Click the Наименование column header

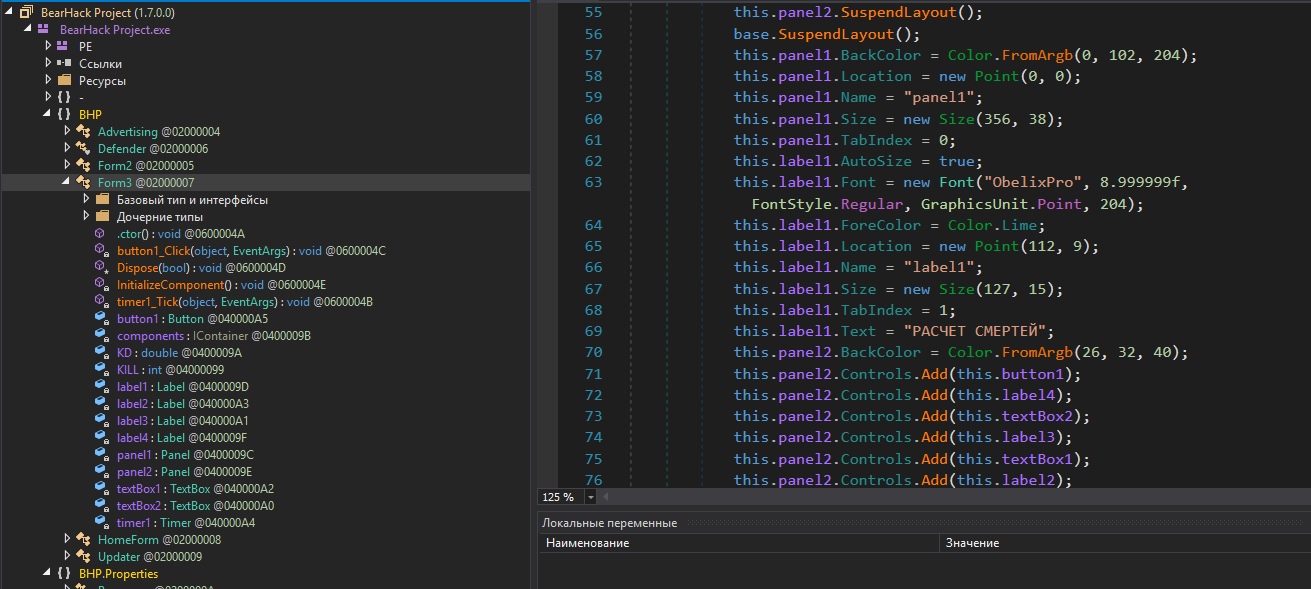tap(585, 543)
